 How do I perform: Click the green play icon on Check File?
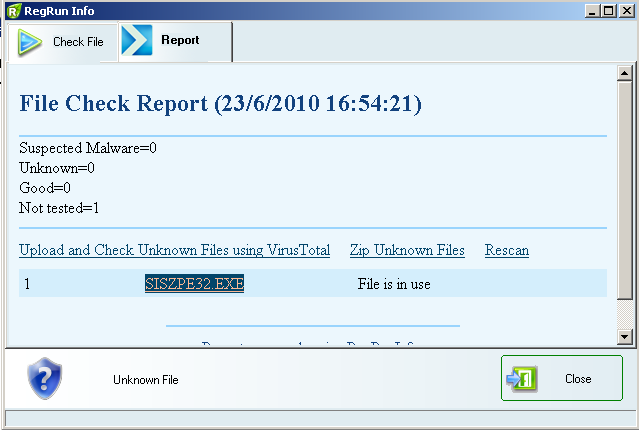coord(29,42)
